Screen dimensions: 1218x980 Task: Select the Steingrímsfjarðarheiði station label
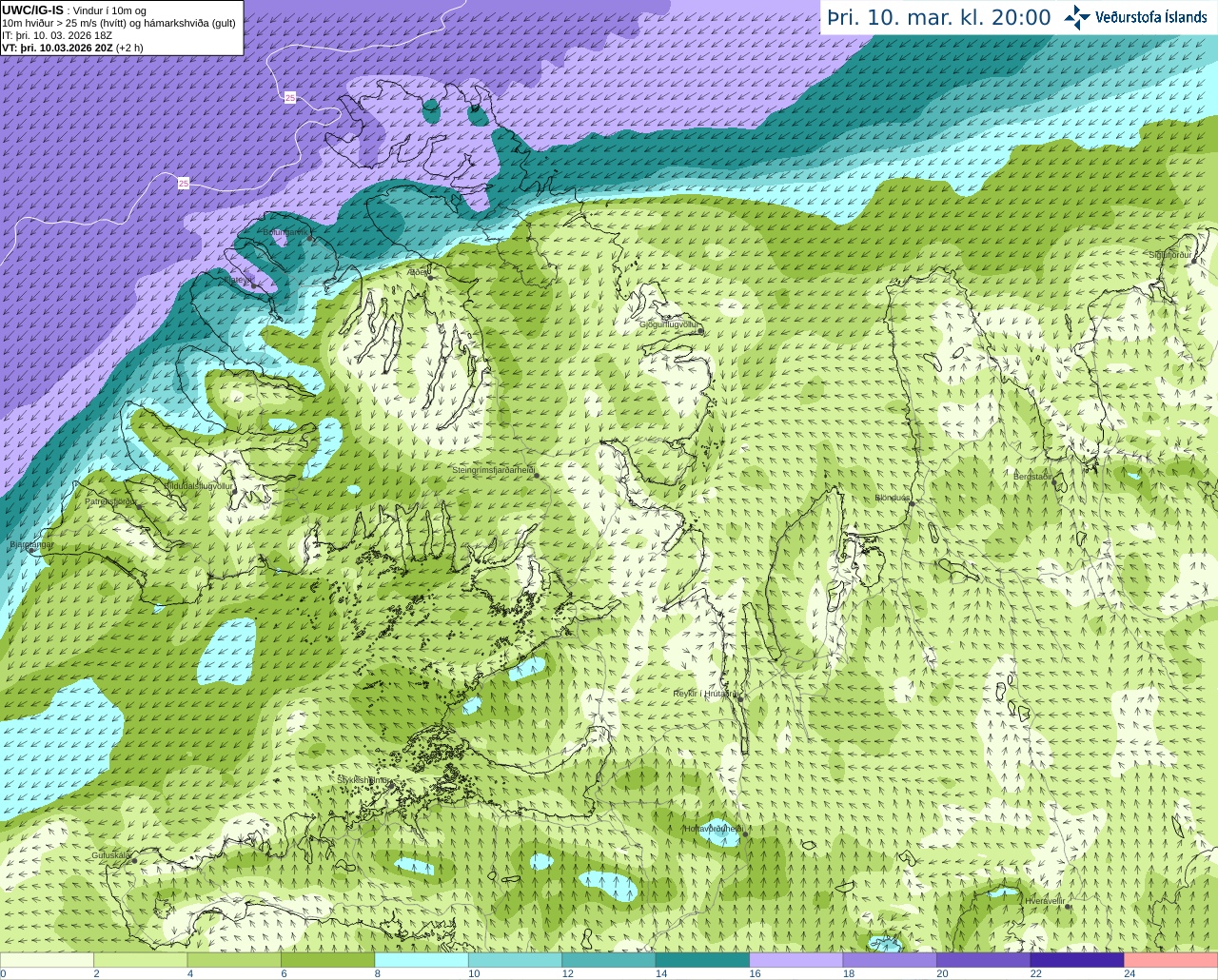[x=492, y=470]
